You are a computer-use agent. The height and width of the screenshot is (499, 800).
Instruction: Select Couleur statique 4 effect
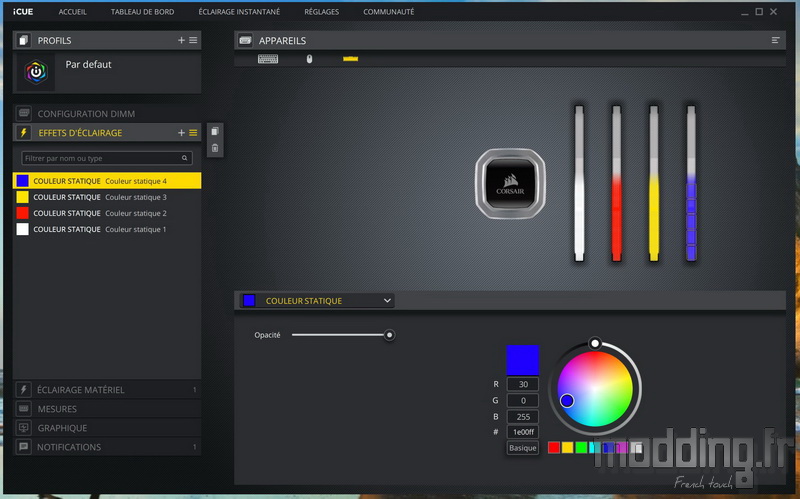[107, 181]
